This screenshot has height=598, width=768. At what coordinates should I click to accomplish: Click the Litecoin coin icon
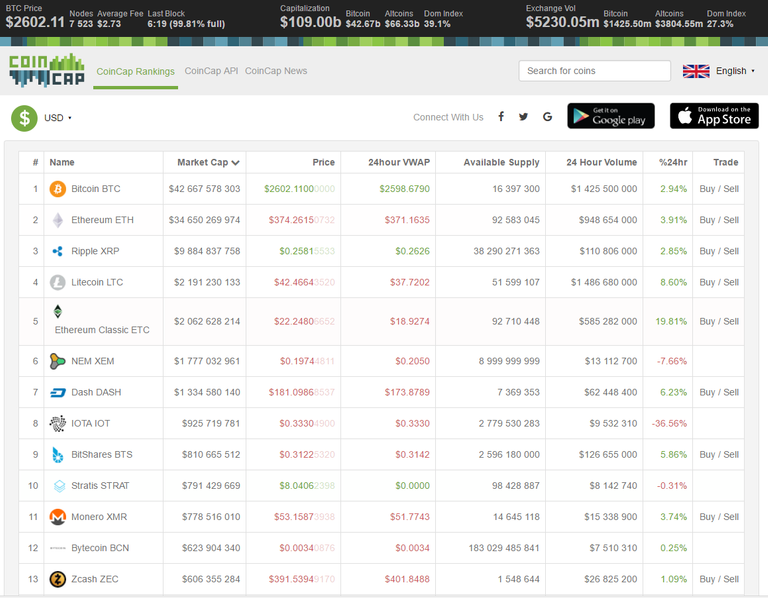[58, 282]
